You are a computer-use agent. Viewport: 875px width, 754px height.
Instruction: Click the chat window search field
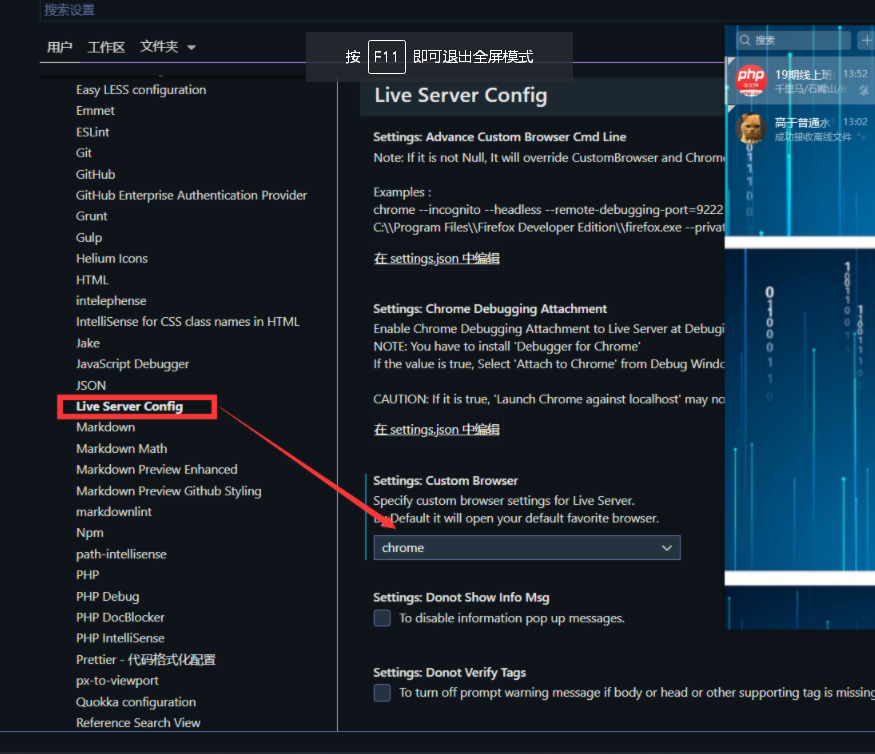(x=795, y=40)
